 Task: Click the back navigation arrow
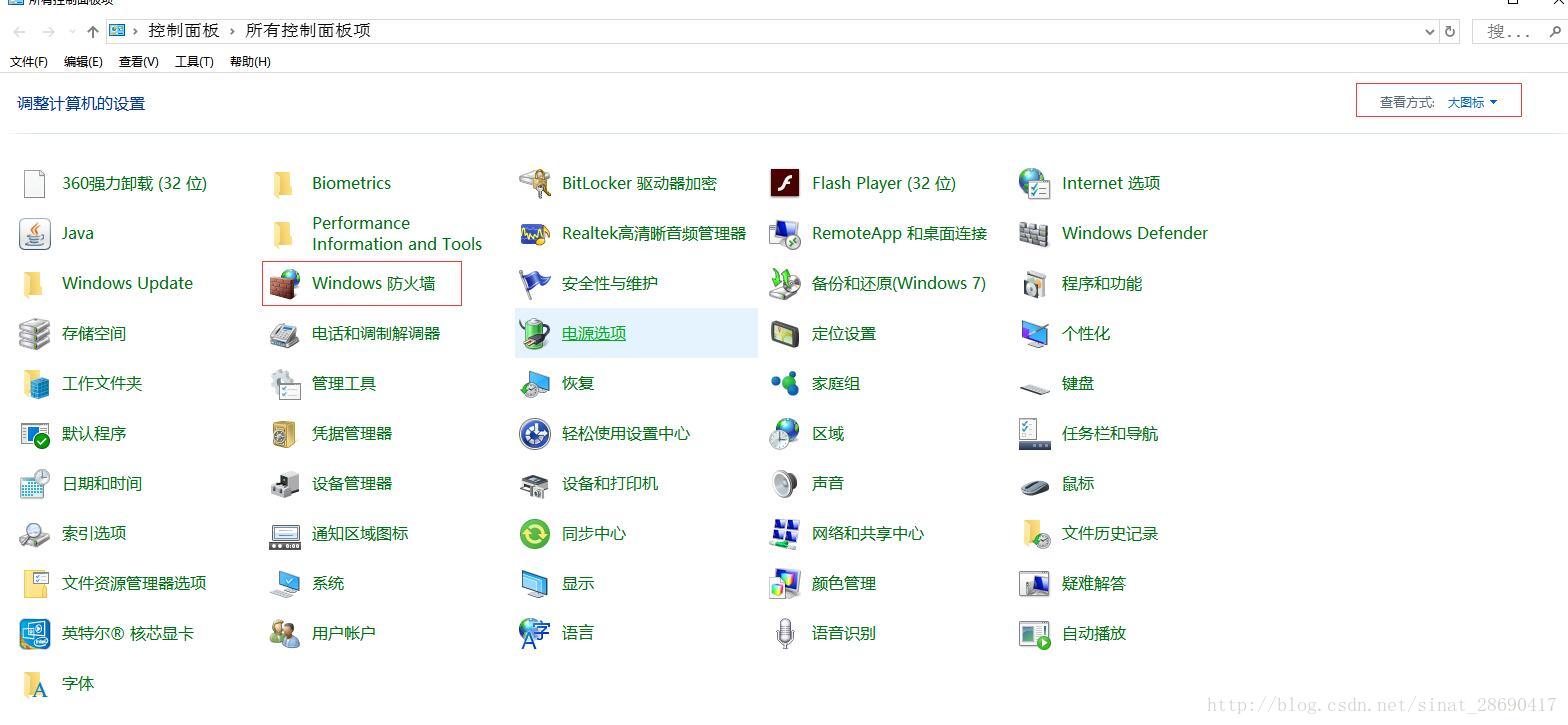click(x=19, y=31)
